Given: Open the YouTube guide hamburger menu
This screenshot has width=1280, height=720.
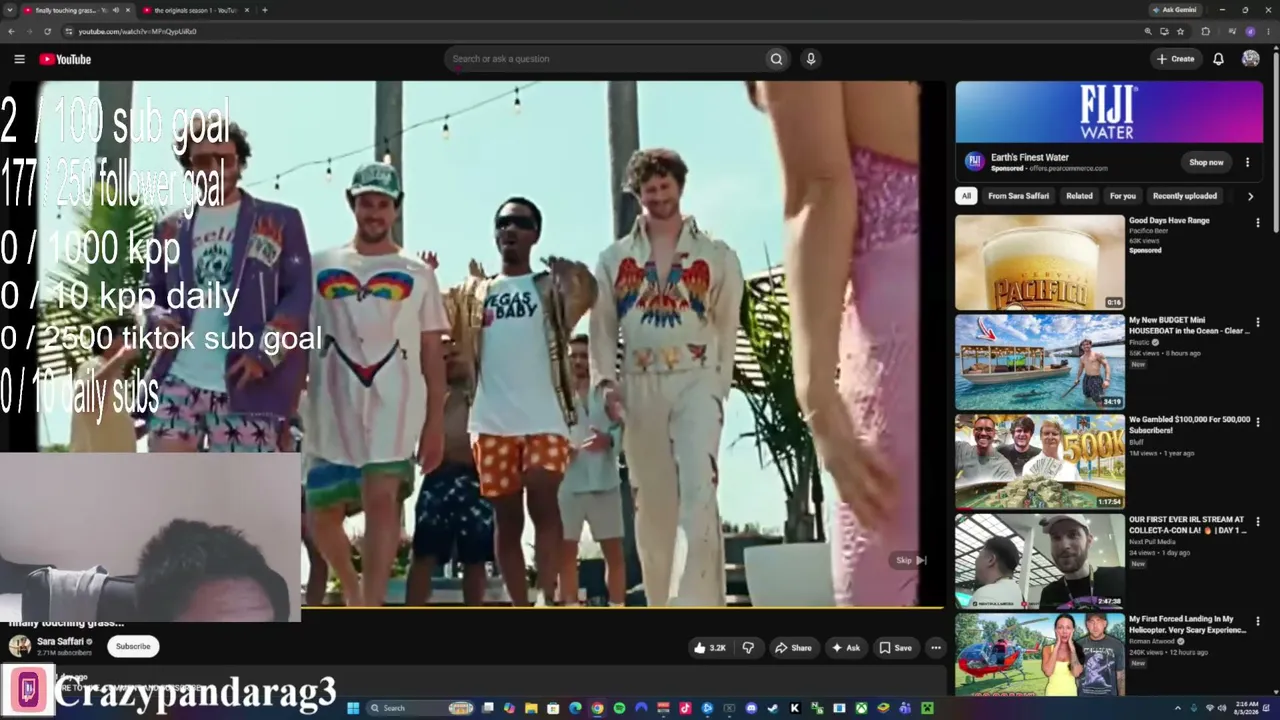Looking at the screenshot, I should [19, 59].
